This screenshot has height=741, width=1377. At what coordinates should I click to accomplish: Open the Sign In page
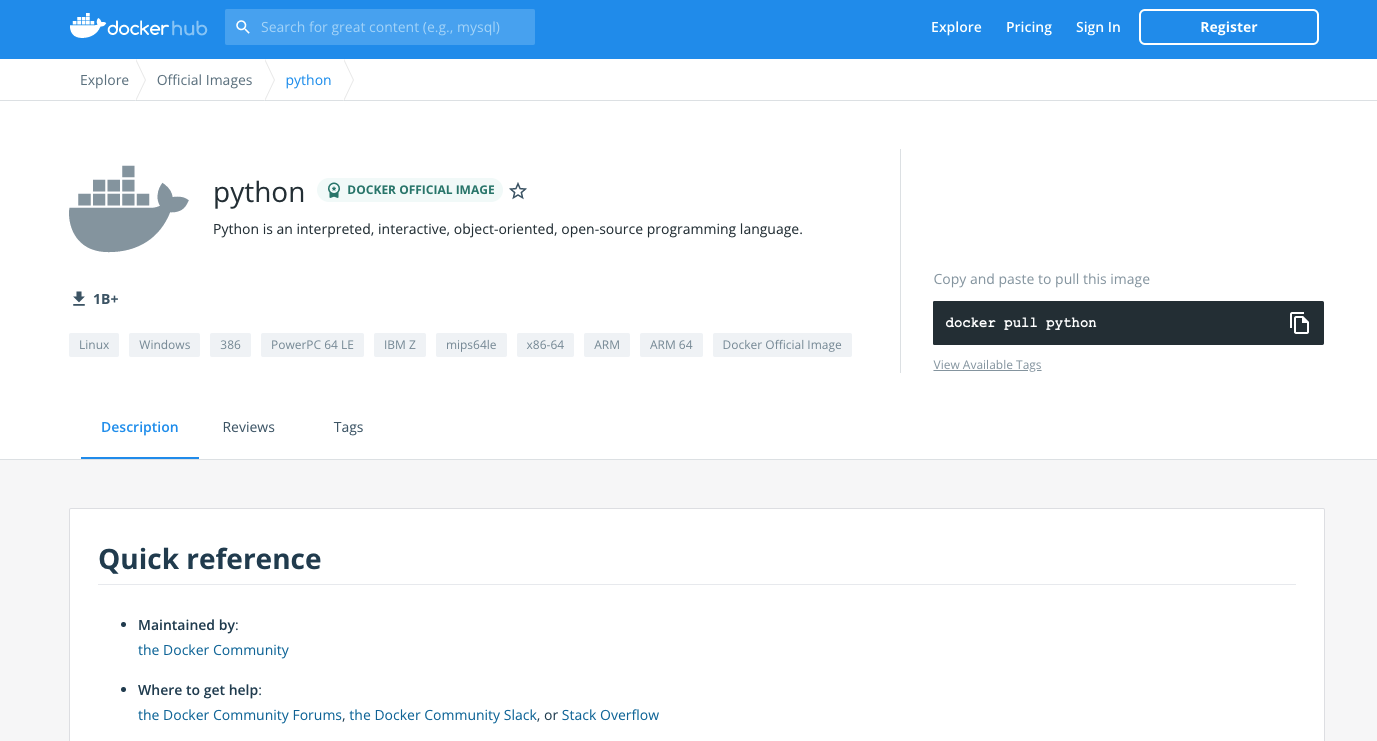coord(1097,27)
